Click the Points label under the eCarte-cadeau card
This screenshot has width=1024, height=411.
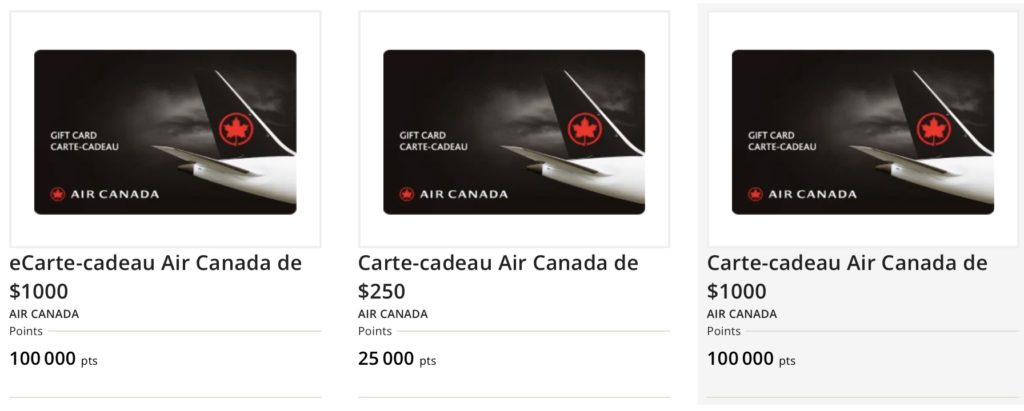point(26,331)
